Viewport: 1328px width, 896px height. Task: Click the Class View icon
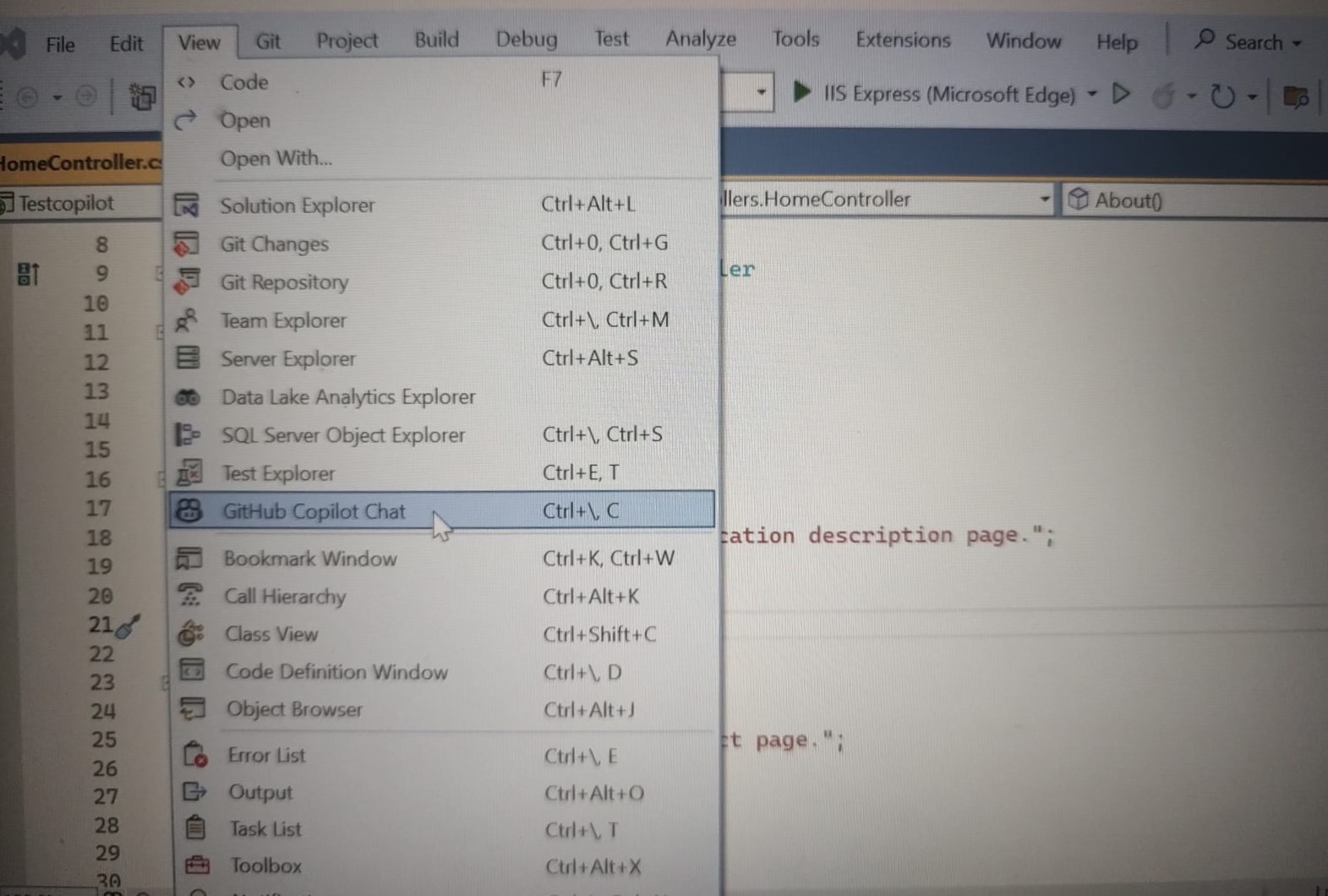pos(191,634)
